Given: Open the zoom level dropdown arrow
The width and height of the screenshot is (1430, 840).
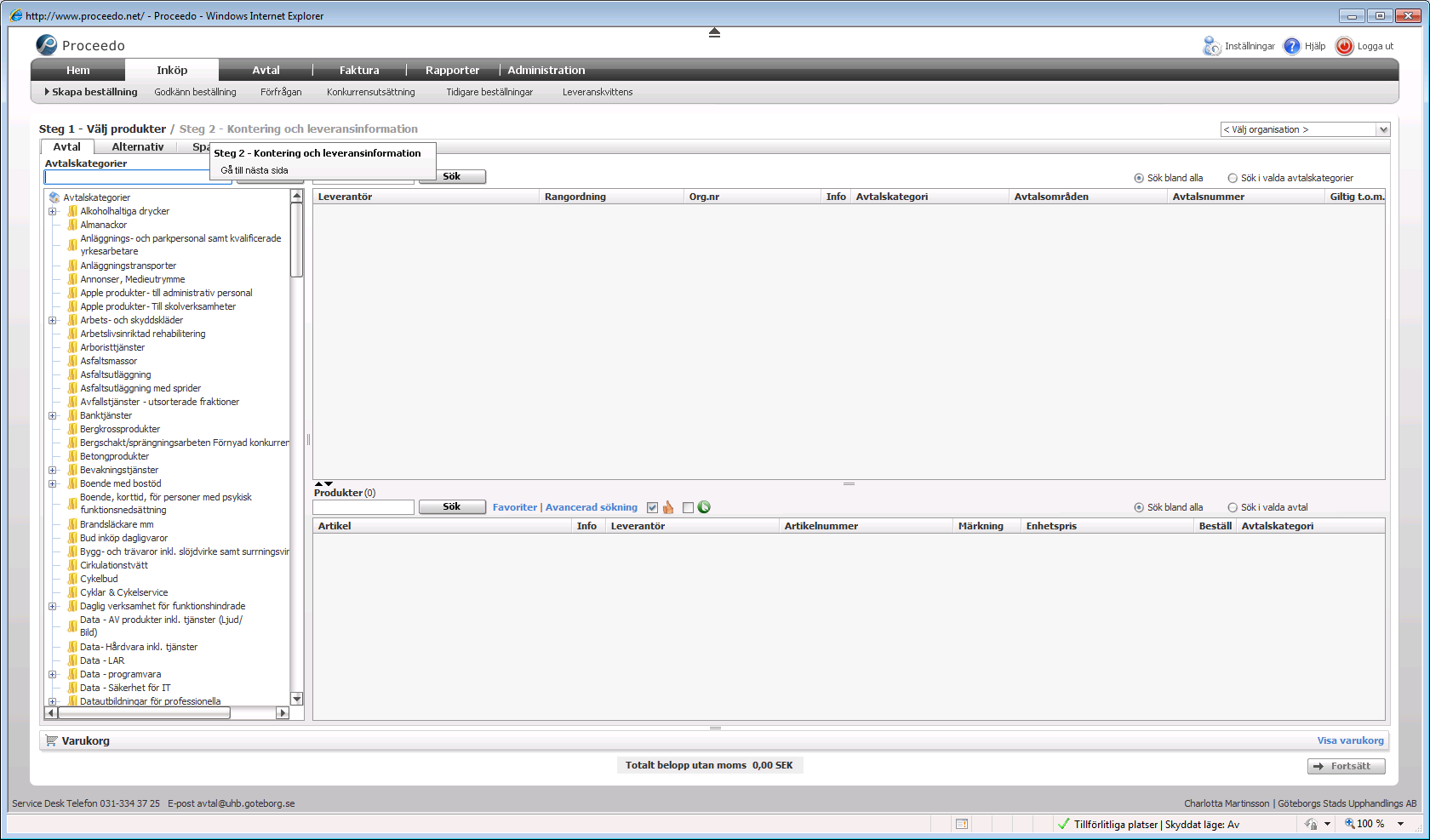Looking at the screenshot, I should (x=1400, y=824).
